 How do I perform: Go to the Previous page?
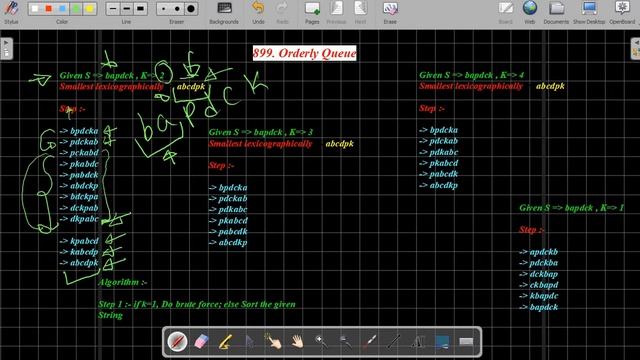click(336, 12)
